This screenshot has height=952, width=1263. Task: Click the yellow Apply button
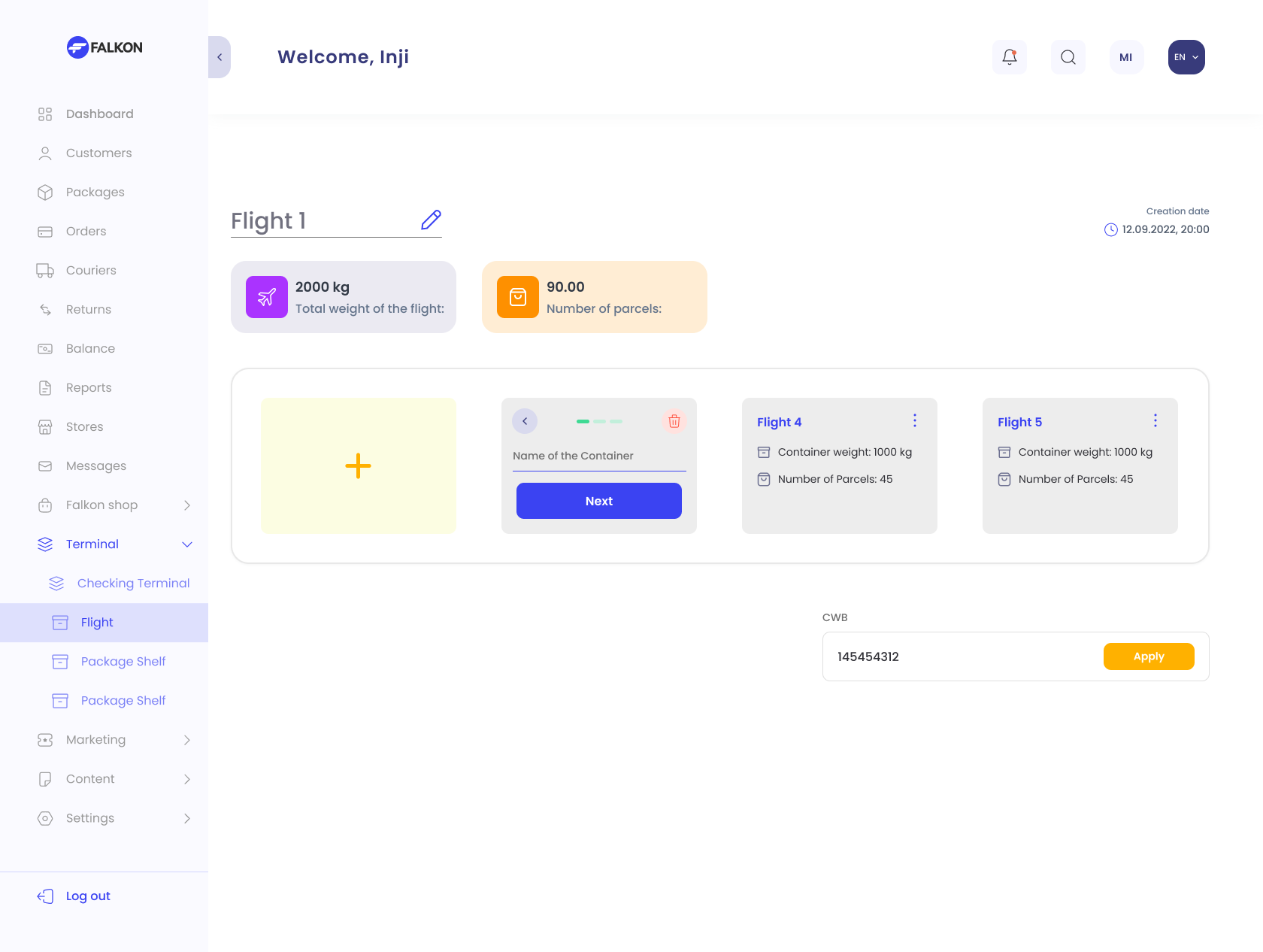coord(1148,656)
